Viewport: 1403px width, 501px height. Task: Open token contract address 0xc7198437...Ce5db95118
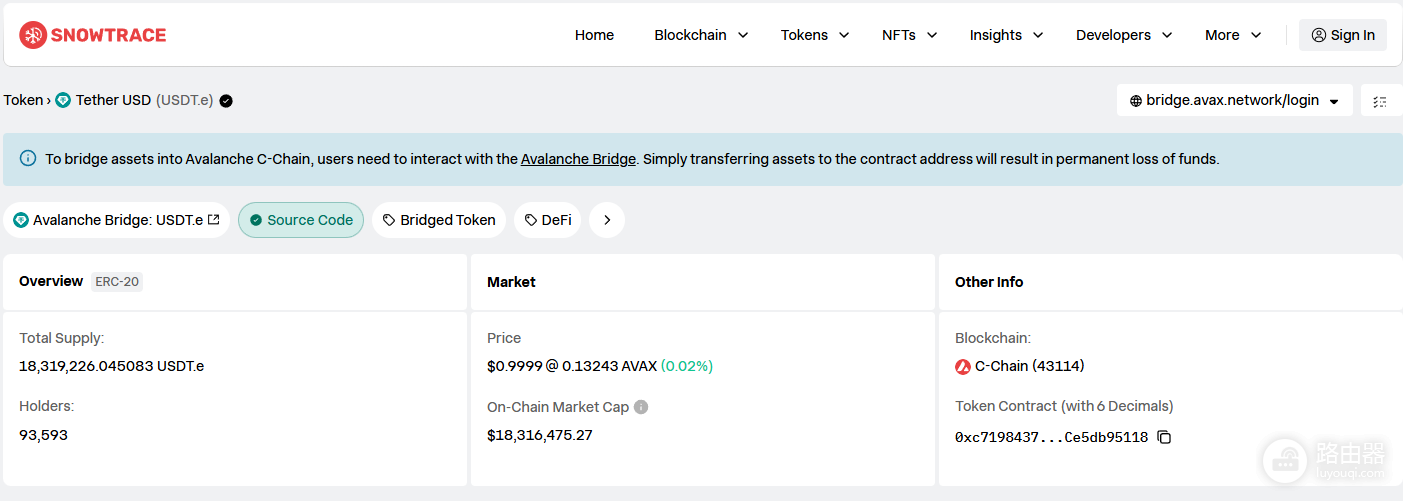(1052, 437)
